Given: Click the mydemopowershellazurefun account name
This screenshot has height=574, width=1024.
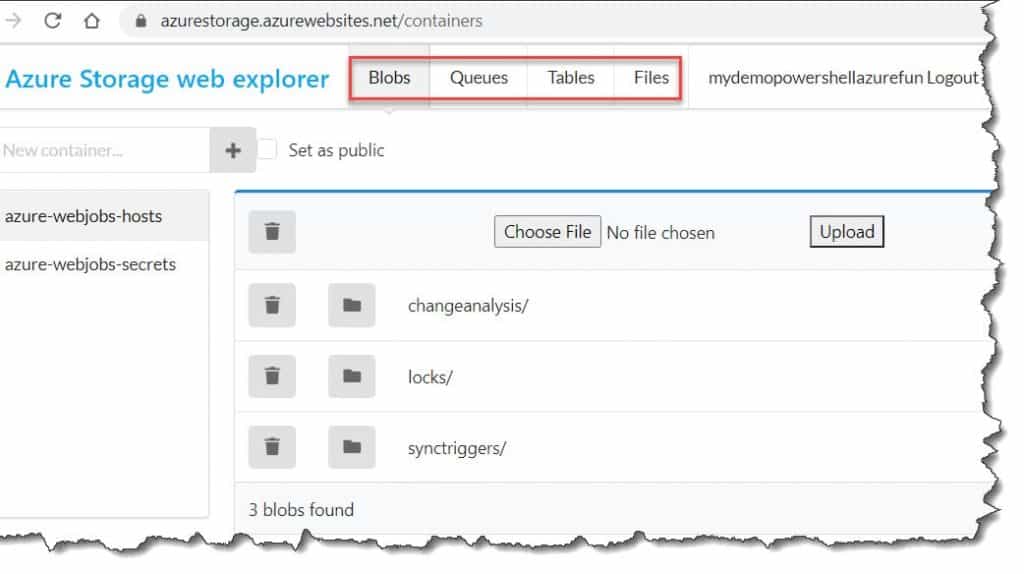Looking at the screenshot, I should [x=816, y=78].
